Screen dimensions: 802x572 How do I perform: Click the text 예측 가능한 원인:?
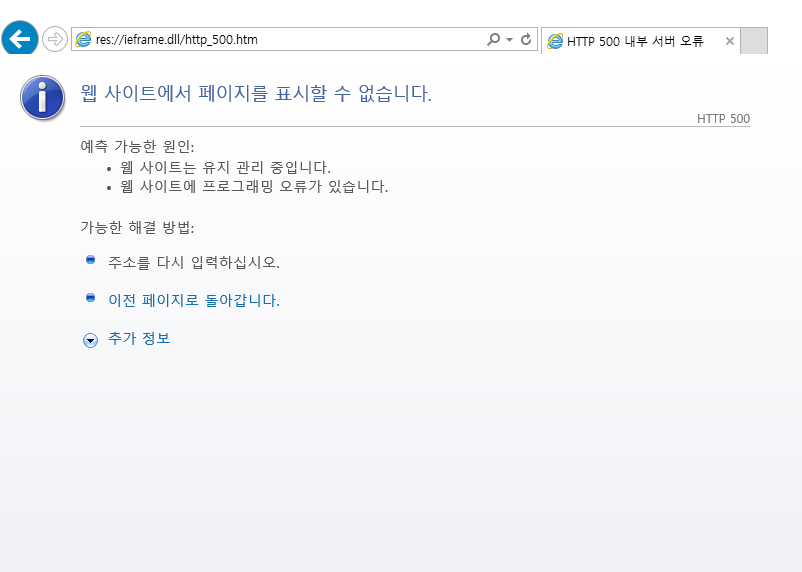pos(138,146)
